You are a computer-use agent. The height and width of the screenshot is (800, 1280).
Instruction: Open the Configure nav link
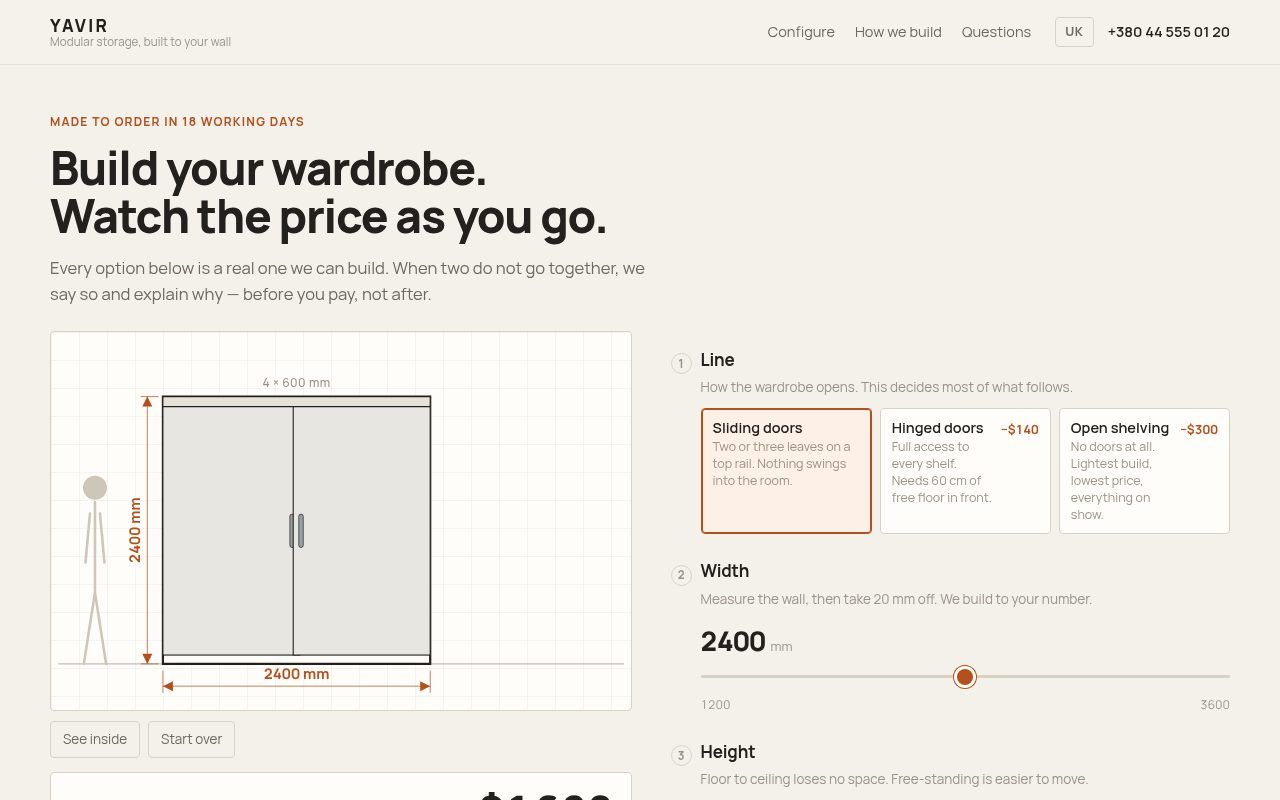(x=801, y=32)
